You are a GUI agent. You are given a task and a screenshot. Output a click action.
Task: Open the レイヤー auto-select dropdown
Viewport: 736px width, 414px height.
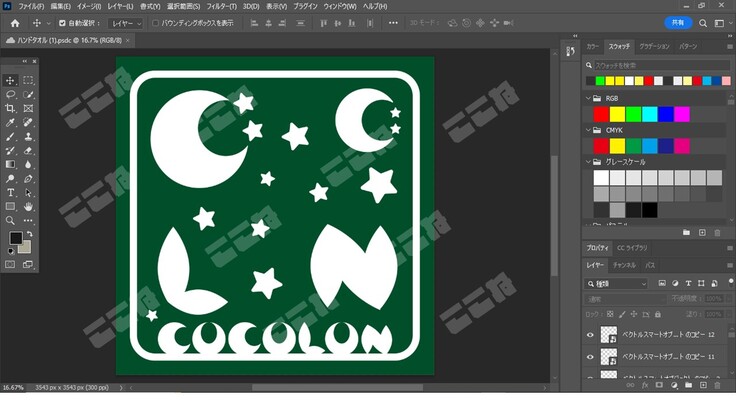pyautogui.click(x=126, y=22)
